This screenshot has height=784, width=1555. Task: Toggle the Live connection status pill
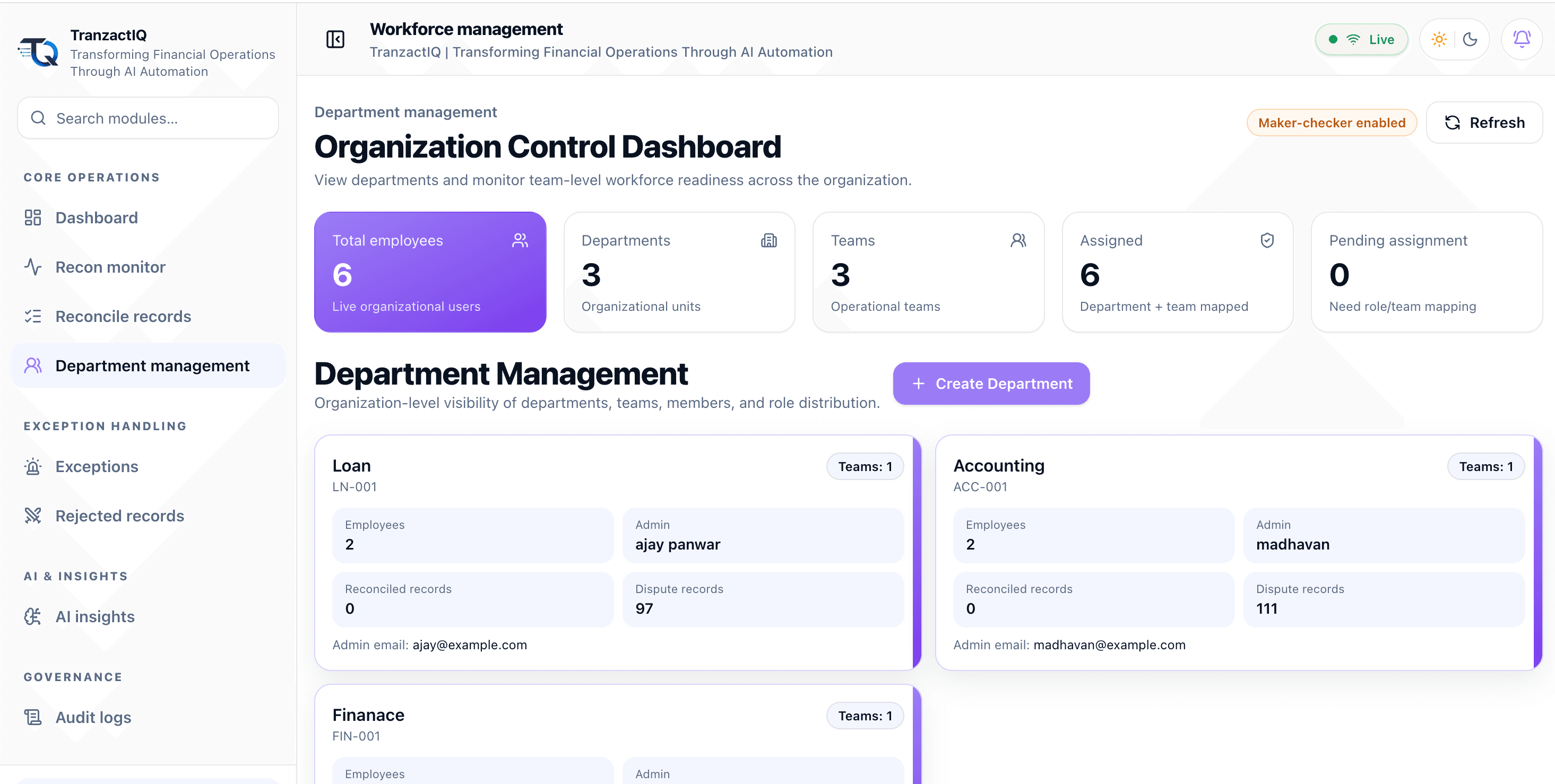coord(1361,40)
